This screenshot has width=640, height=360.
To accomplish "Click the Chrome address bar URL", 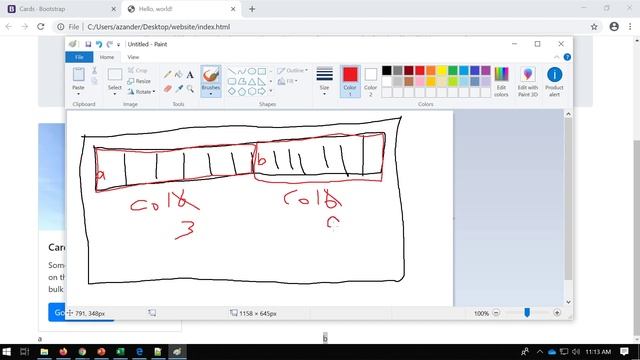I will tap(158, 27).
